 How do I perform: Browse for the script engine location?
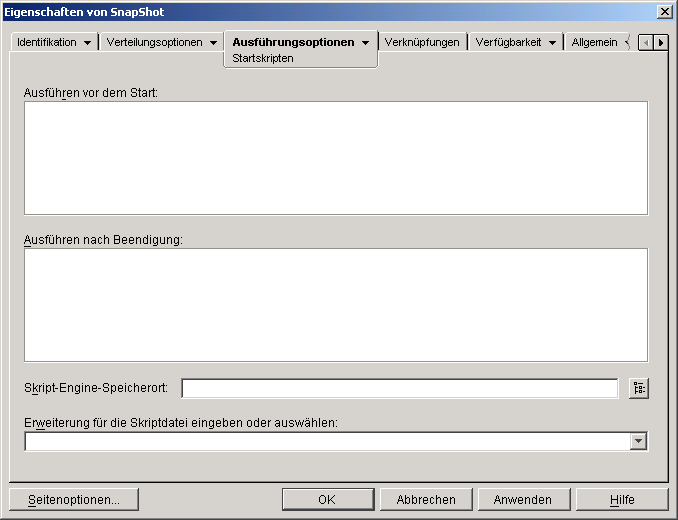click(639, 388)
